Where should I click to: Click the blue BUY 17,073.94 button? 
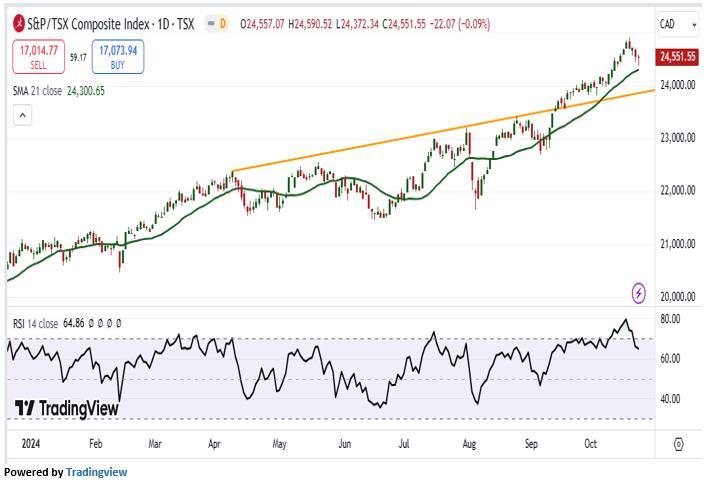click(117, 57)
